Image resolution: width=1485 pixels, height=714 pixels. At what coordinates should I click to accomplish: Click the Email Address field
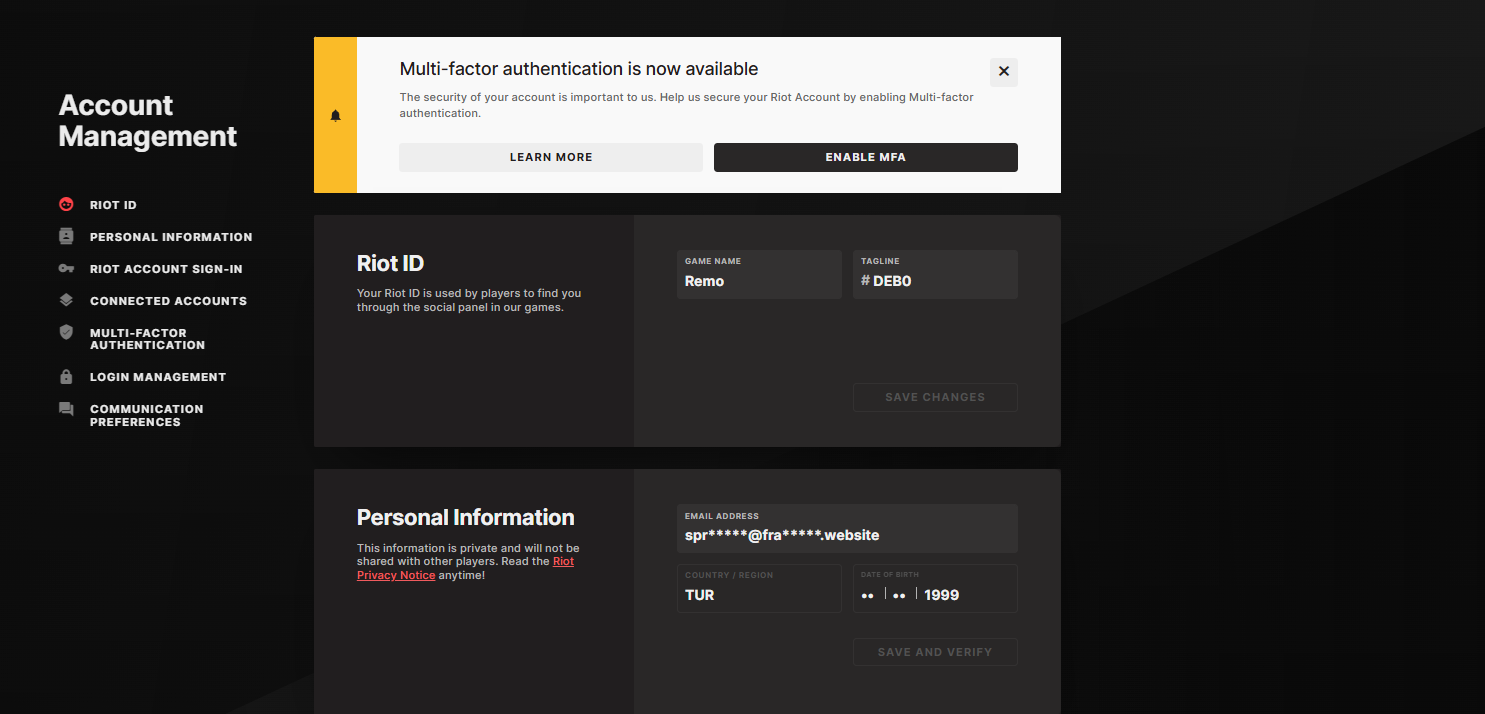click(847, 529)
